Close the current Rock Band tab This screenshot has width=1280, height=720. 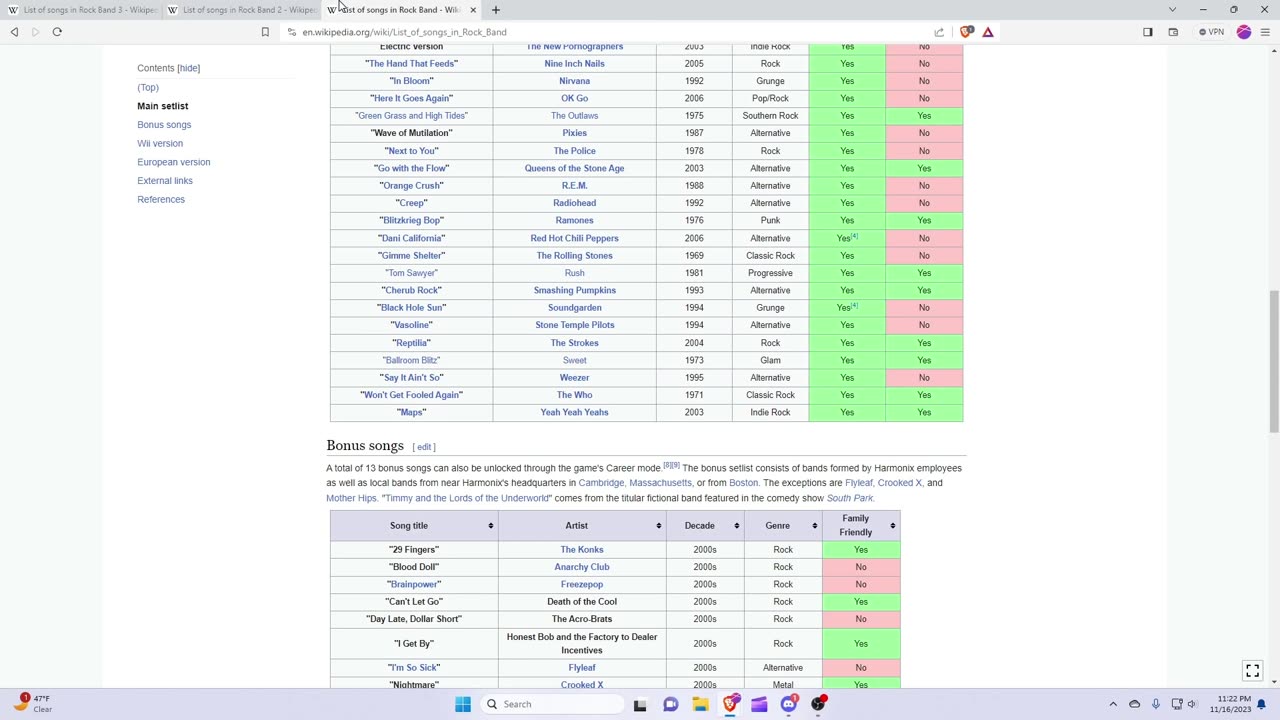[x=473, y=10]
